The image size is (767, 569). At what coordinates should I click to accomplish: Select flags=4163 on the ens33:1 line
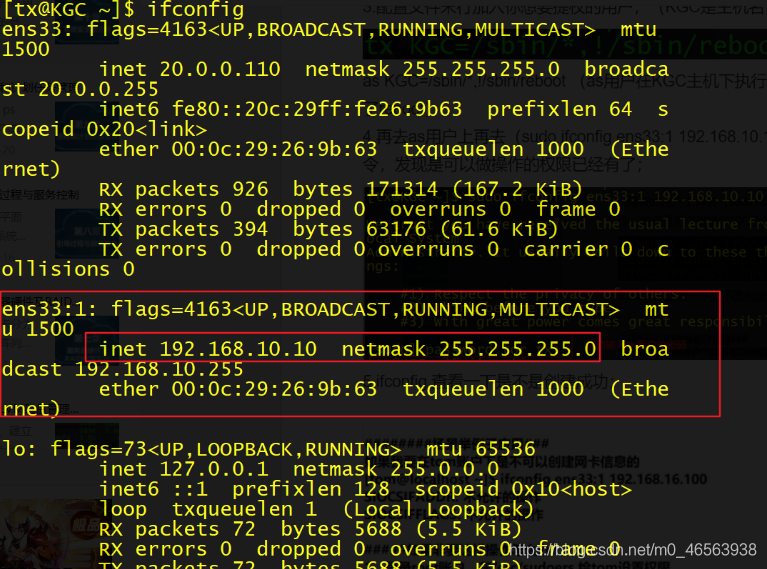click(x=171, y=309)
